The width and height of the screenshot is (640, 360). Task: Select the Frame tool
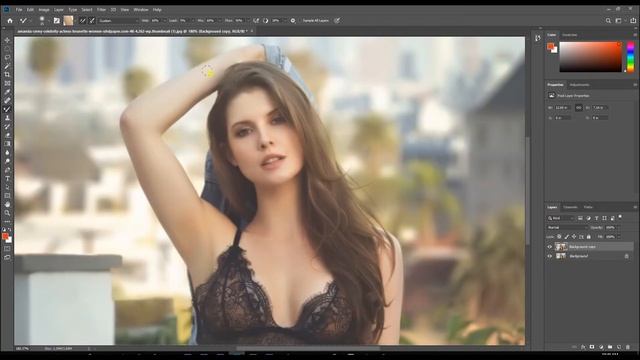coord(7,83)
